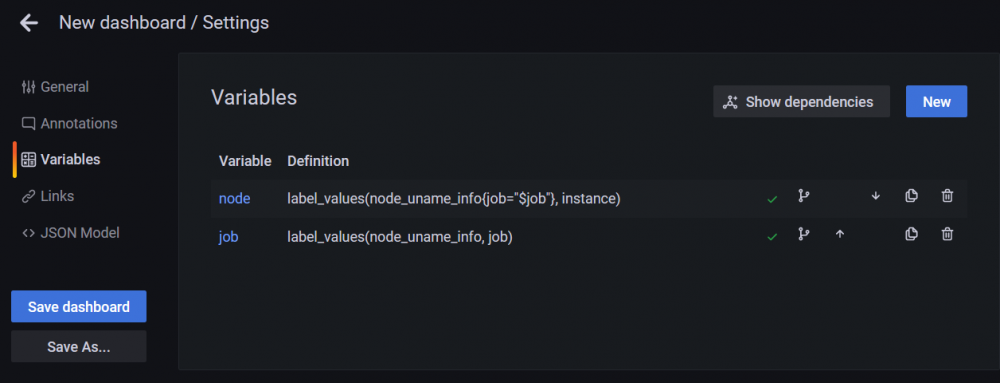Screen dimensions: 1000x383
Task: Show variable dependencies graph
Action: [x=801, y=101]
